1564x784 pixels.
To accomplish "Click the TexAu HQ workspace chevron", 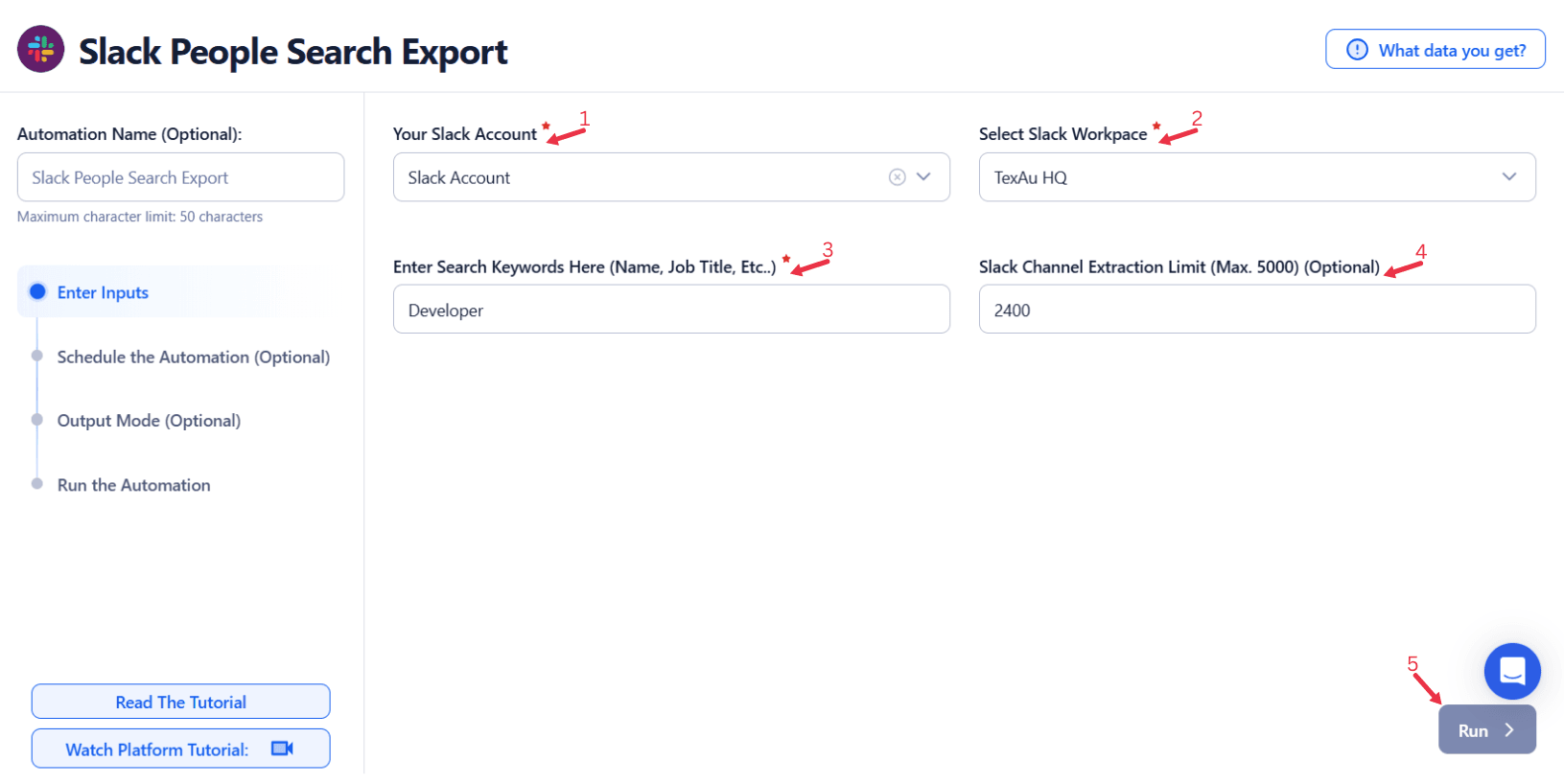I will [x=1508, y=177].
